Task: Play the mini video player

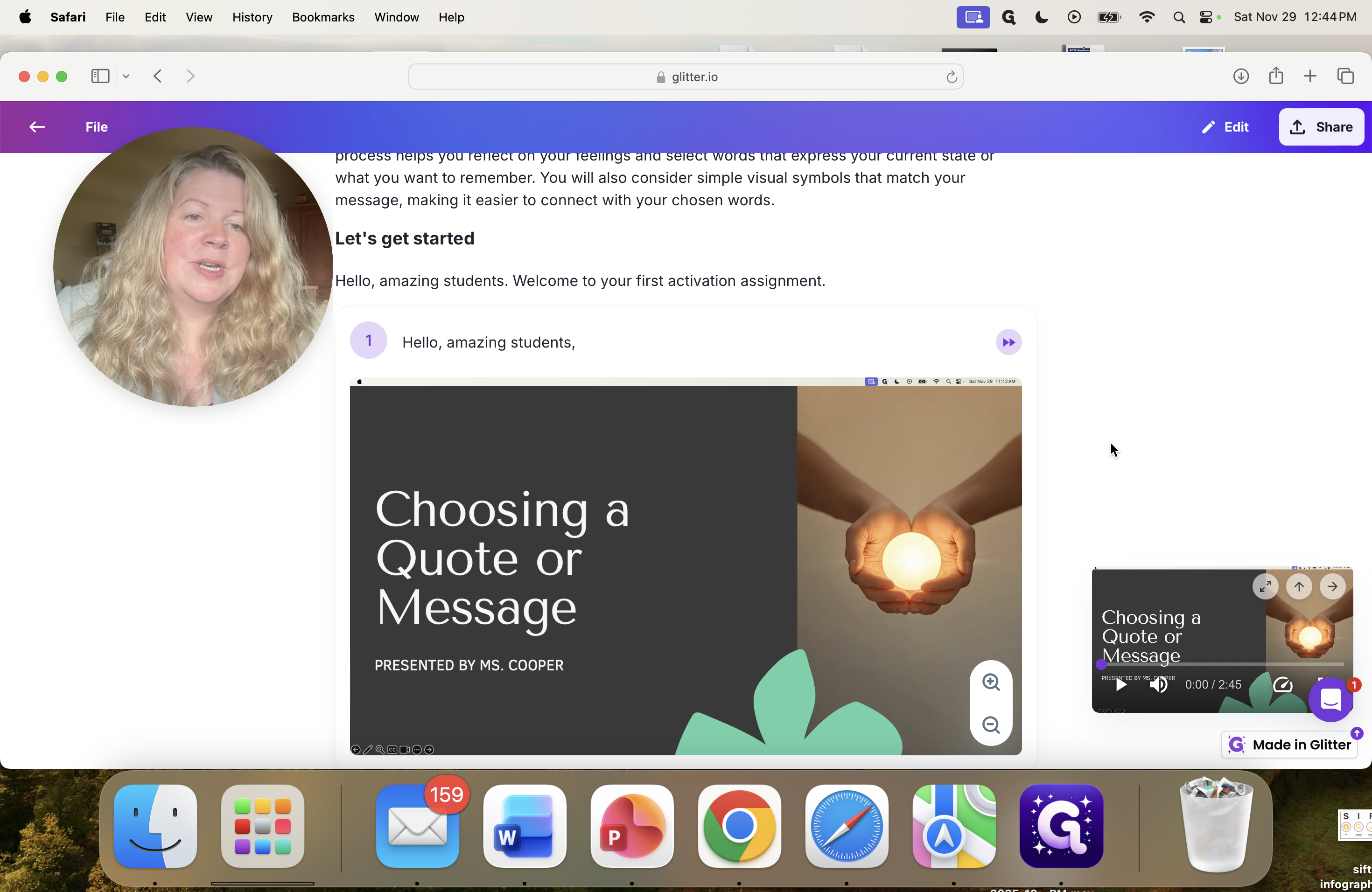Action: coord(1120,684)
